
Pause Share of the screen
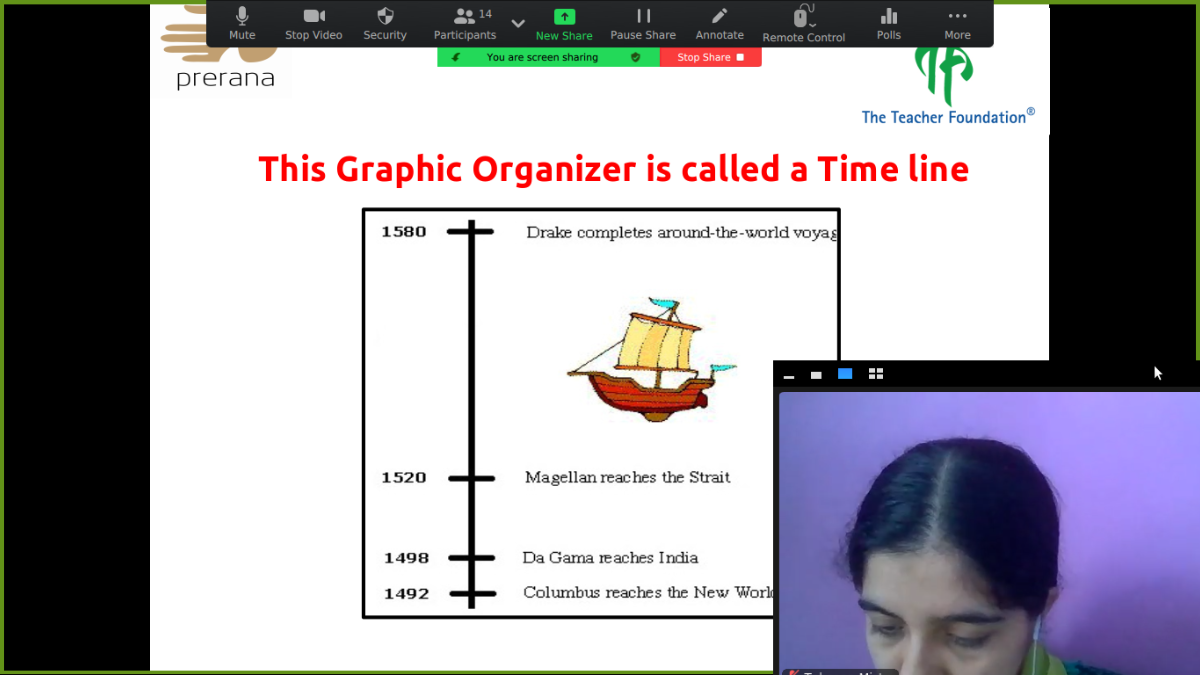[643, 23]
